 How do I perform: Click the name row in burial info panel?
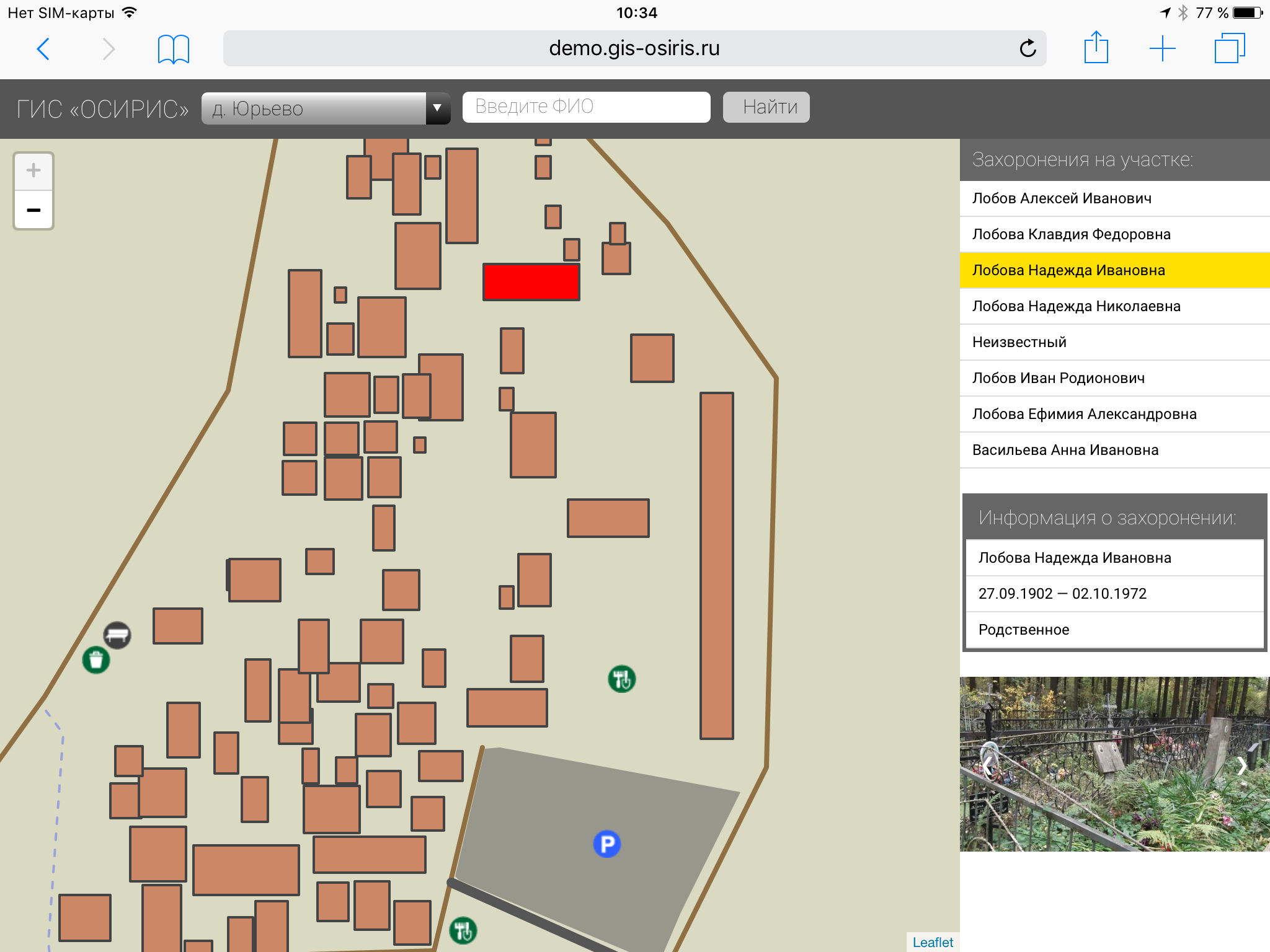(x=1114, y=558)
